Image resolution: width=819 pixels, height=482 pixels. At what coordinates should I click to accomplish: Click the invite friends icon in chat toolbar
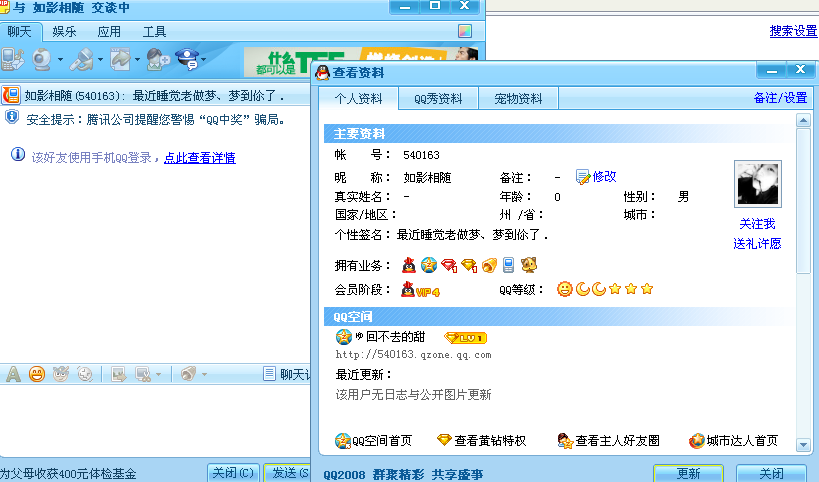click(158, 60)
